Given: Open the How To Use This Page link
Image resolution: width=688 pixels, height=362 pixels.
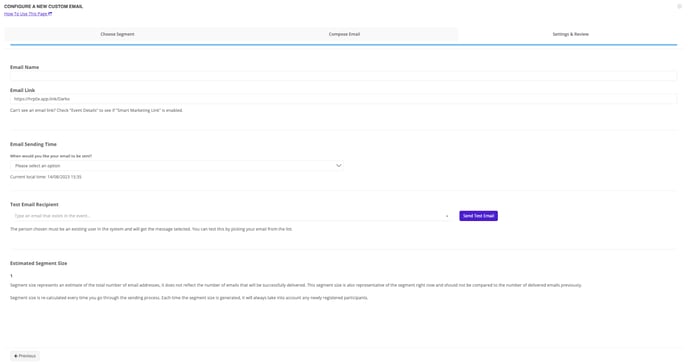Looking at the screenshot, I should (28, 14).
